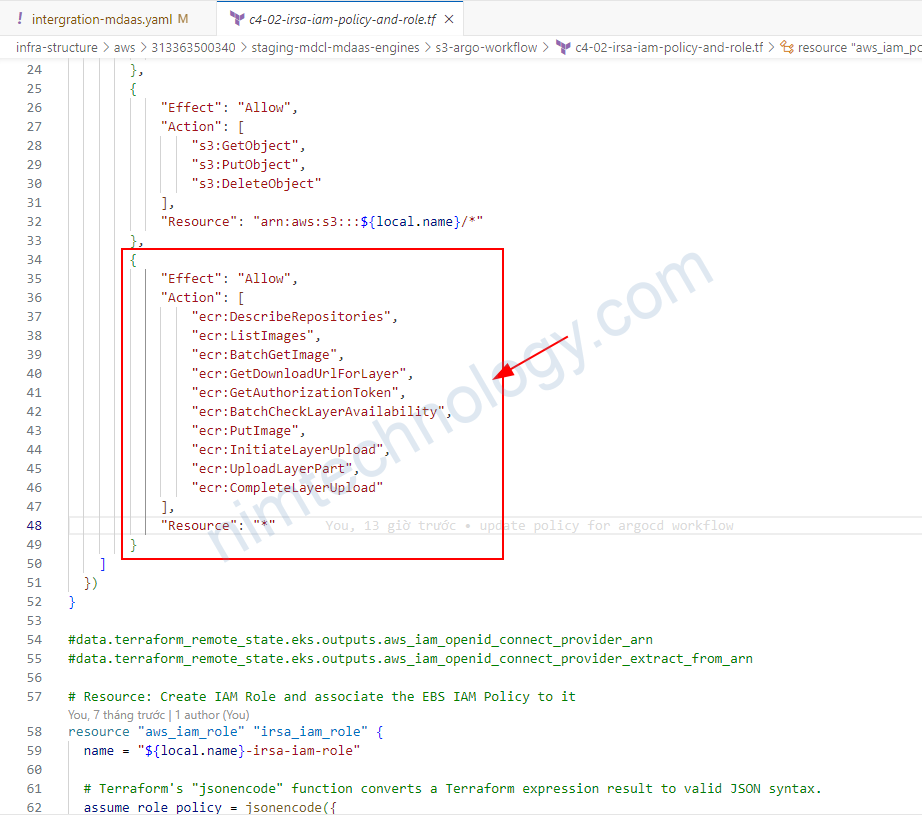The image size is (922, 815).
Task: Click line number 48 in the gutter
Action: tap(34, 525)
